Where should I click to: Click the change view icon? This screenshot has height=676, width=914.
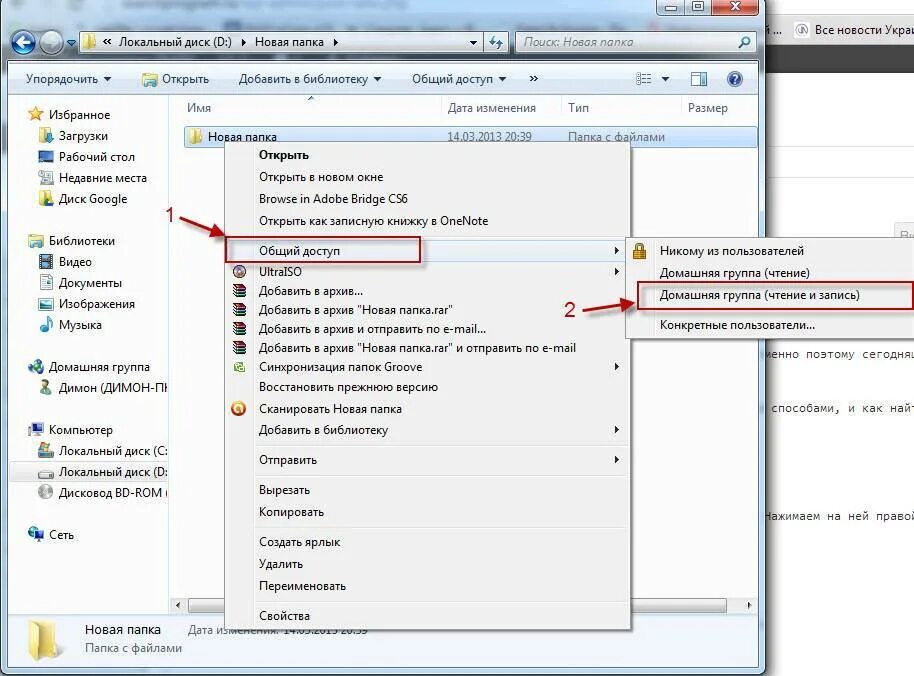pos(644,79)
